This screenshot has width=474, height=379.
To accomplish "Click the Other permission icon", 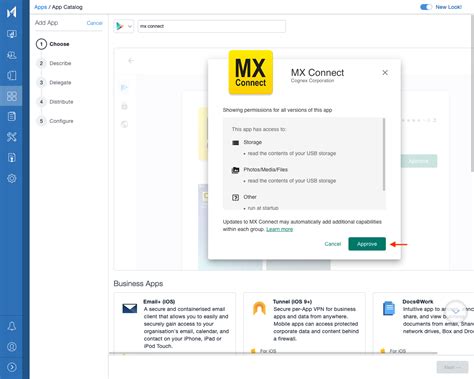I will 235,197.
